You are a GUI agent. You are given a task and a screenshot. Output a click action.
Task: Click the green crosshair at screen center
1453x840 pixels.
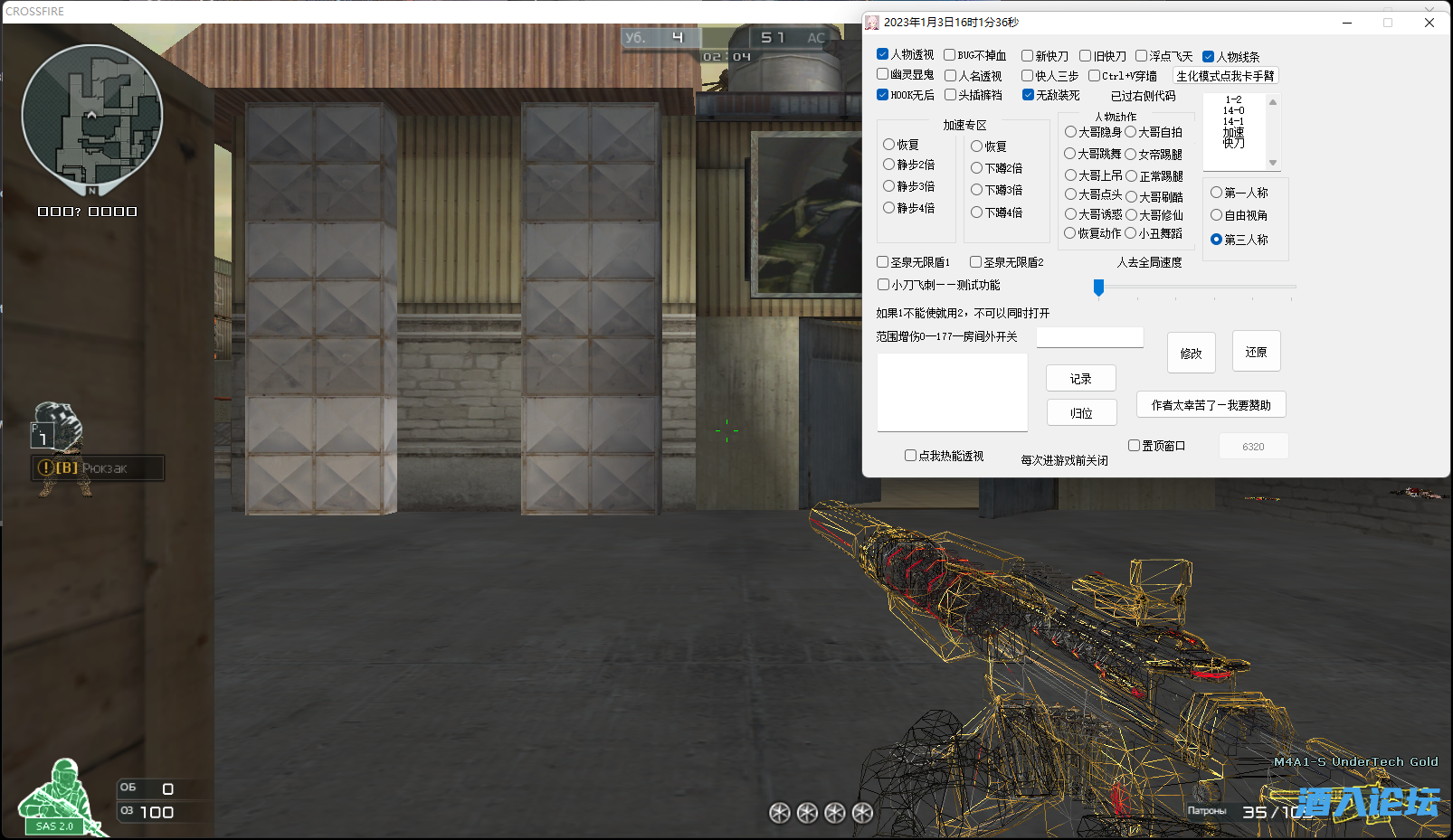click(726, 430)
